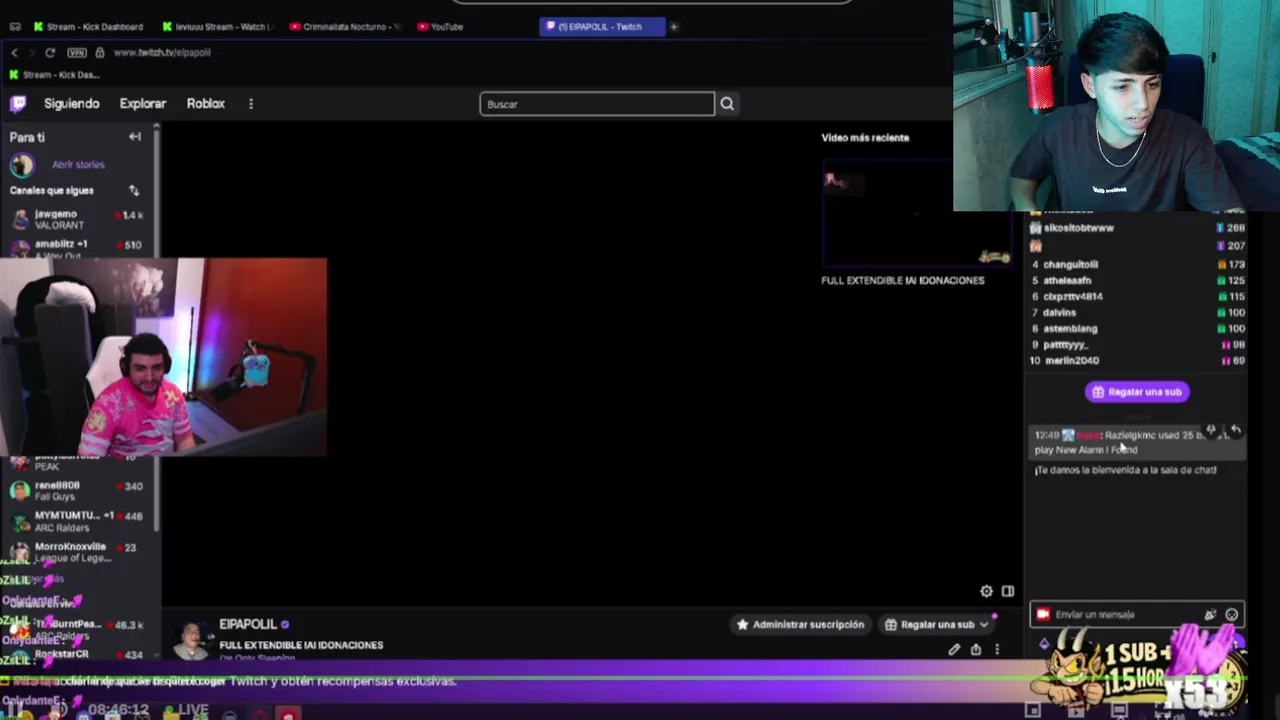Open the most recent video thumbnail
Screen dimensions: 1280x720
pos(917,213)
